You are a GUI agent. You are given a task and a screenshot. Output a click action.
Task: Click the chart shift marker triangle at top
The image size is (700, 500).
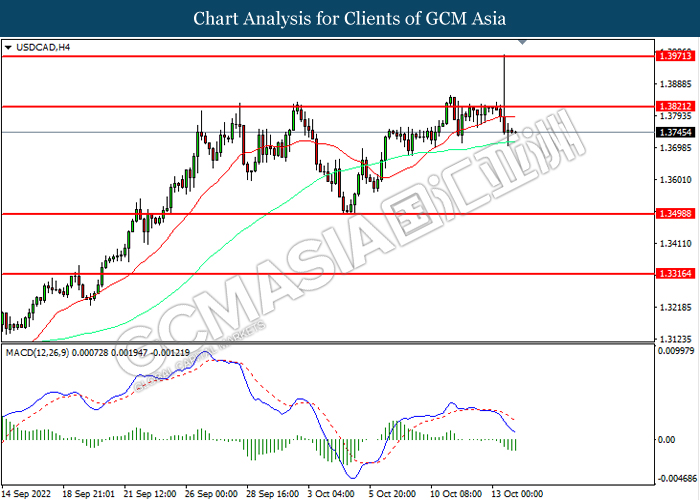click(x=522, y=42)
